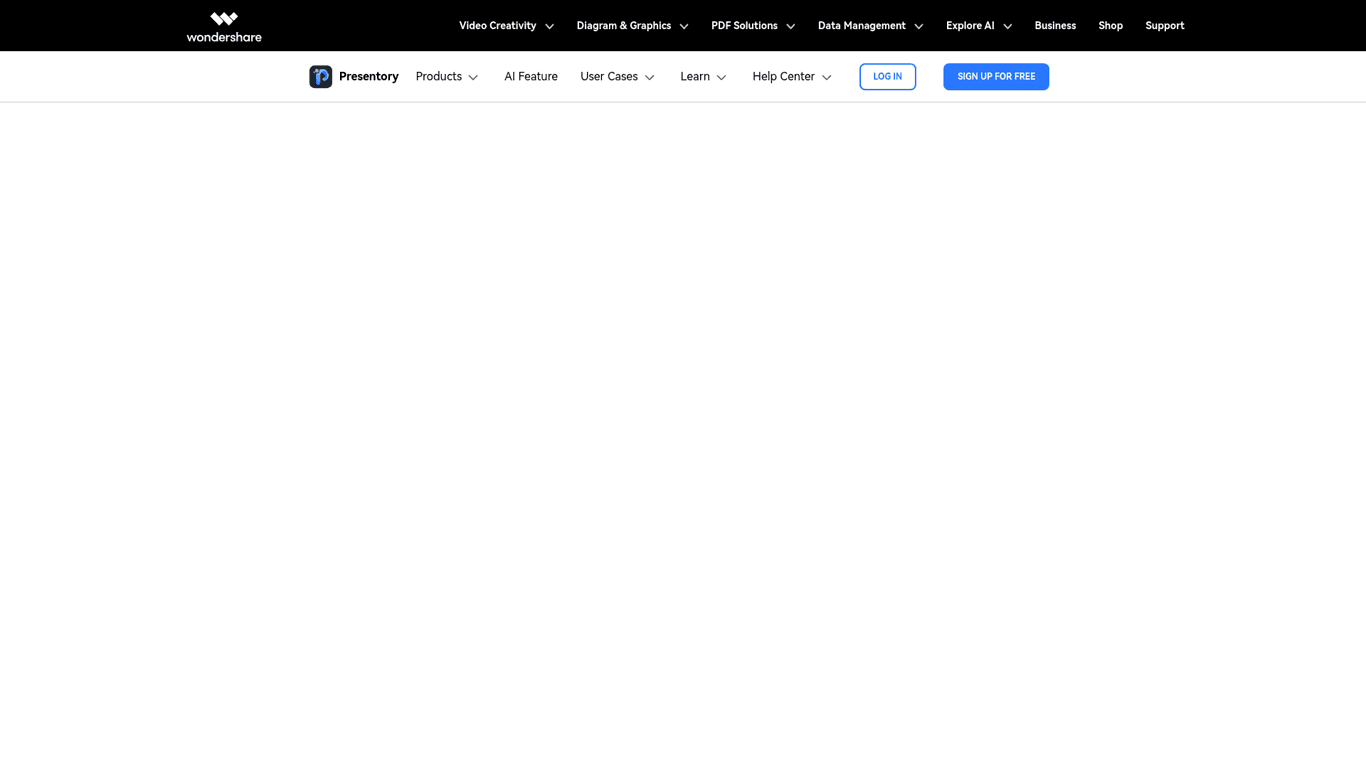Image resolution: width=1366 pixels, height=768 pixels.
Task: Open the Learn dropdown
Action: 703,77
